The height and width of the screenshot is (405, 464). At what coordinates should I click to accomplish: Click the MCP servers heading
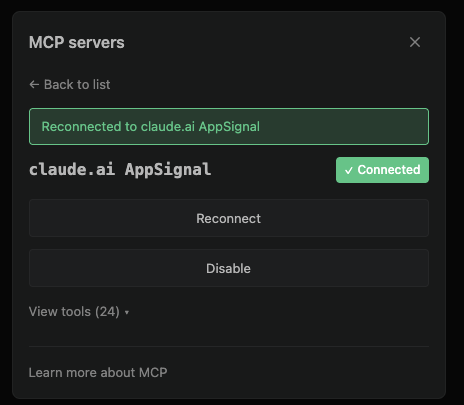(77, 43)
